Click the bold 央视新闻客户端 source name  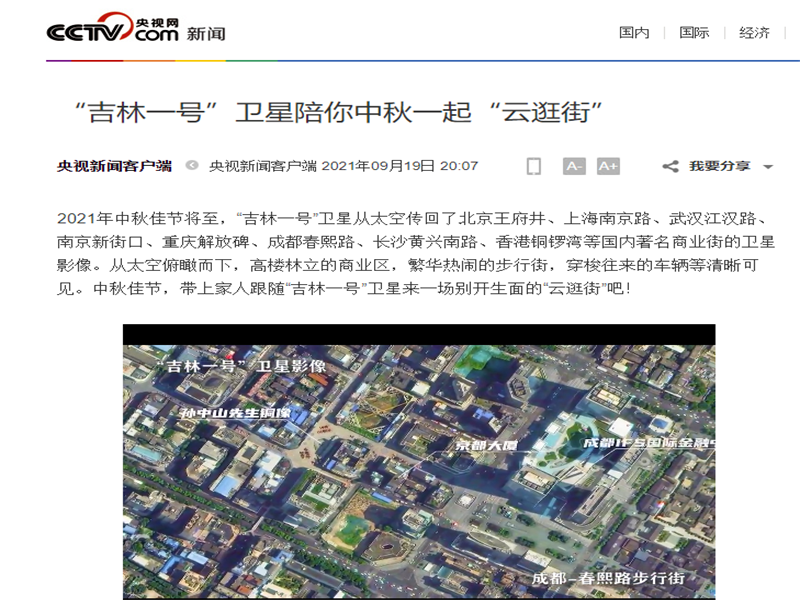114,166
